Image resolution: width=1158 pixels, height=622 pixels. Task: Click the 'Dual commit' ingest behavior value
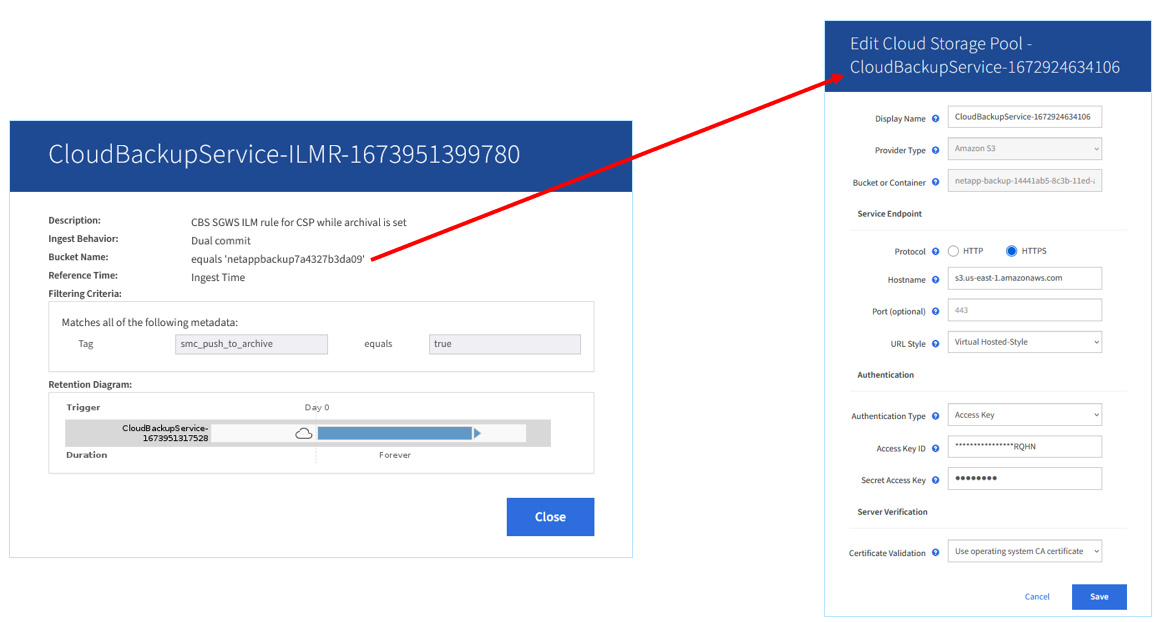pos(221,241)
